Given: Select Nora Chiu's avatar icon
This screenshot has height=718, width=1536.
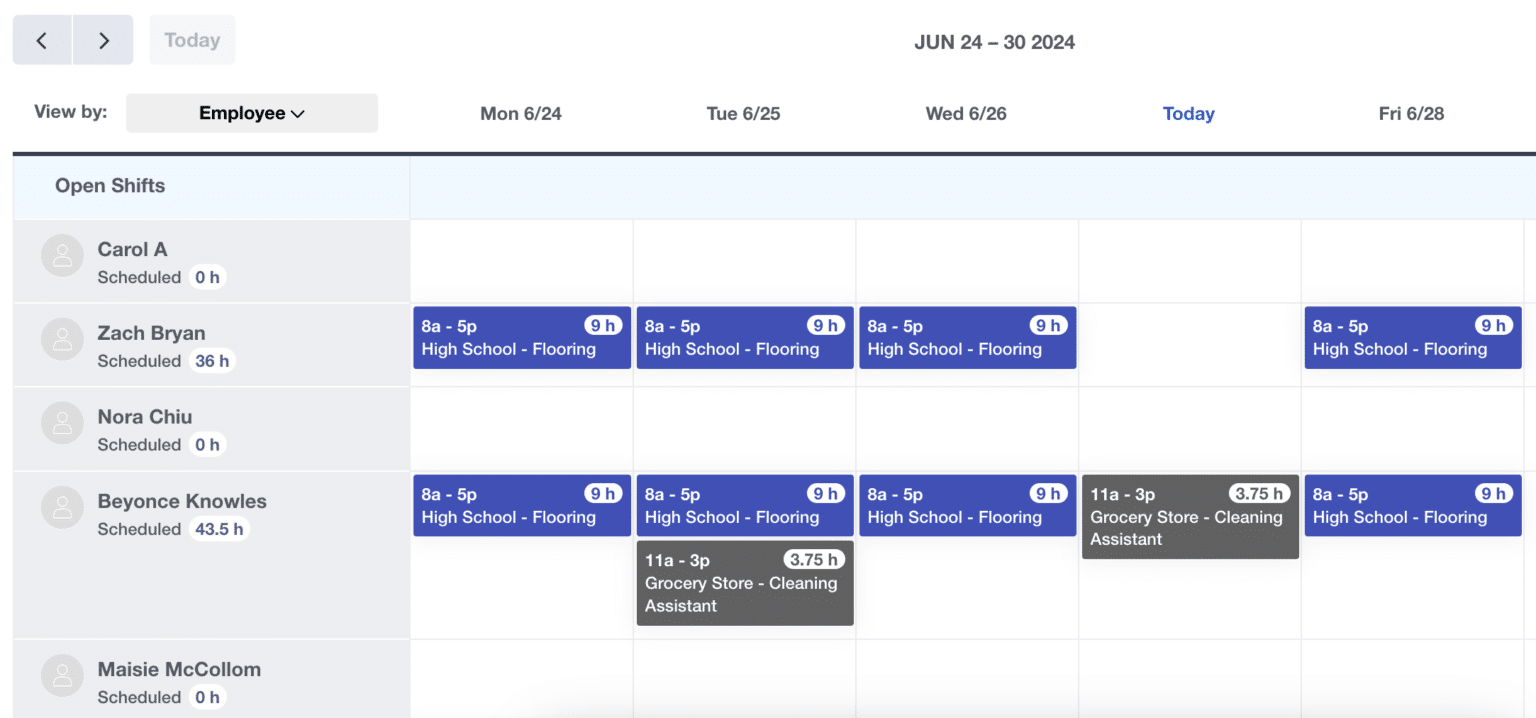Looking at the screenshot, I should click(x=62, y=424).
